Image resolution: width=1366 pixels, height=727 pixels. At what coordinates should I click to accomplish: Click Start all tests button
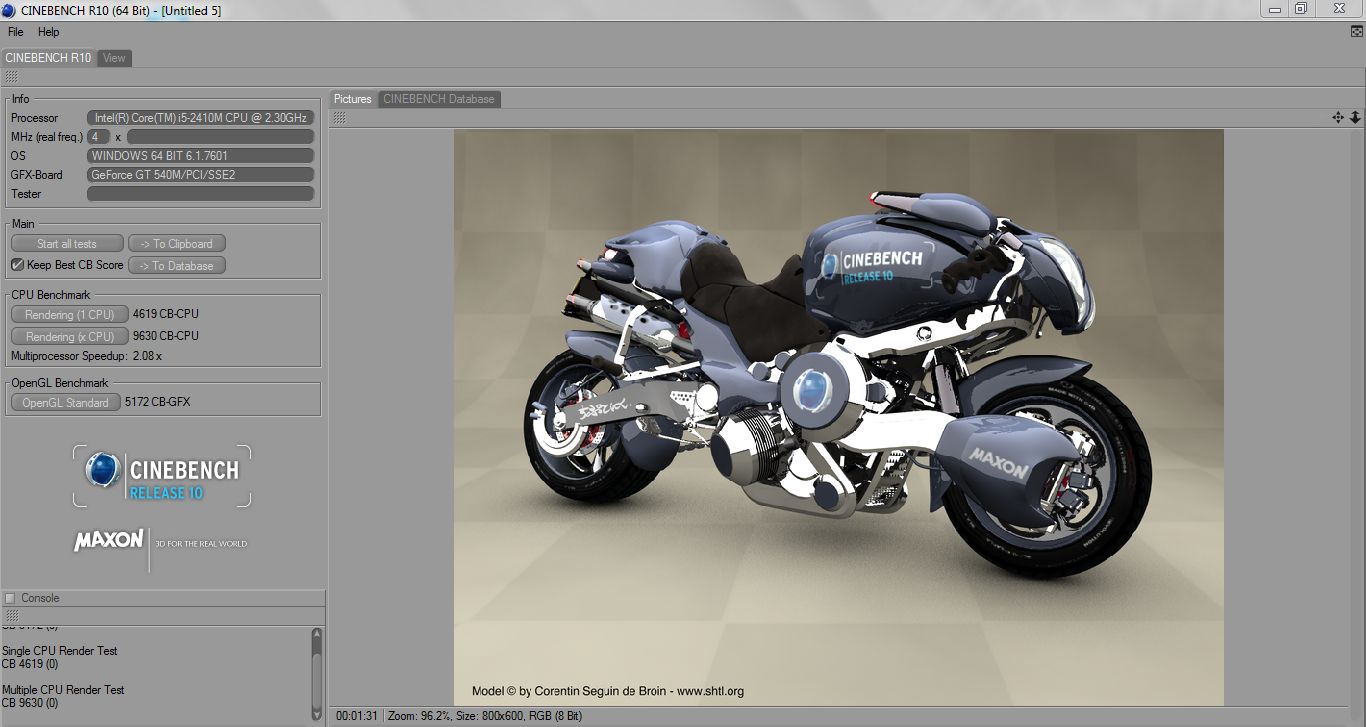(67, 243)
